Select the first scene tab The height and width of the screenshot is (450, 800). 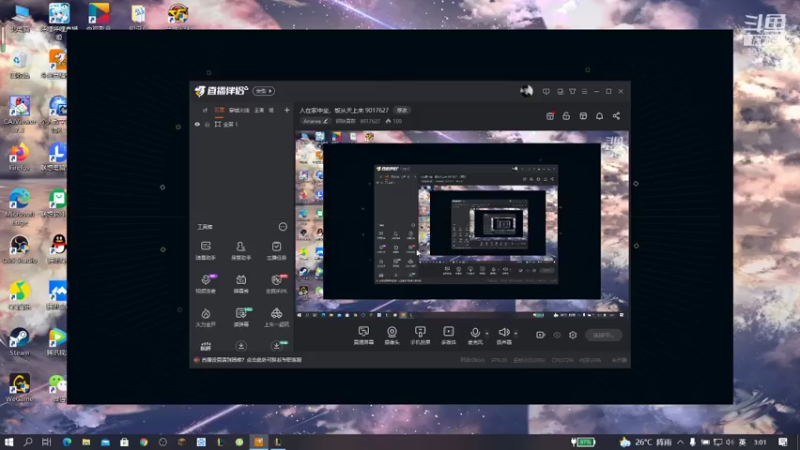pos(219,110)
